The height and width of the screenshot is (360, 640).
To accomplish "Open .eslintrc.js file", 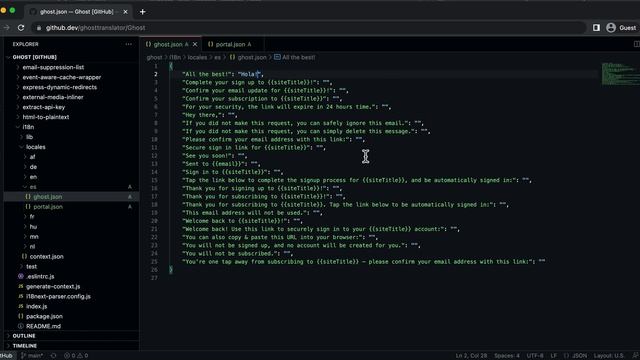I will click(x=40, y=277).
